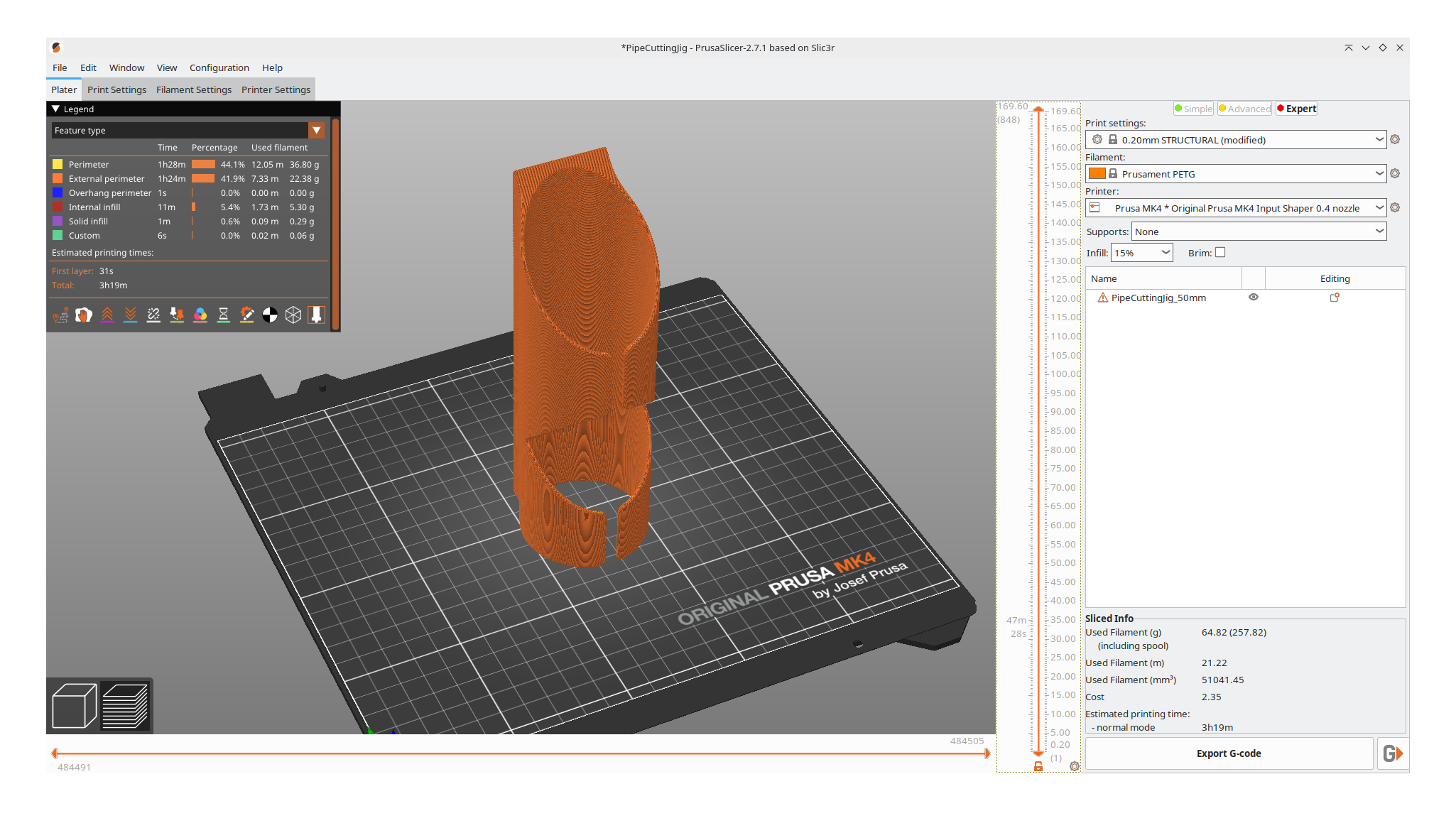
Task: Open Printer settings gear icon
Action: pyautogui.click(x=1395, y=208)
